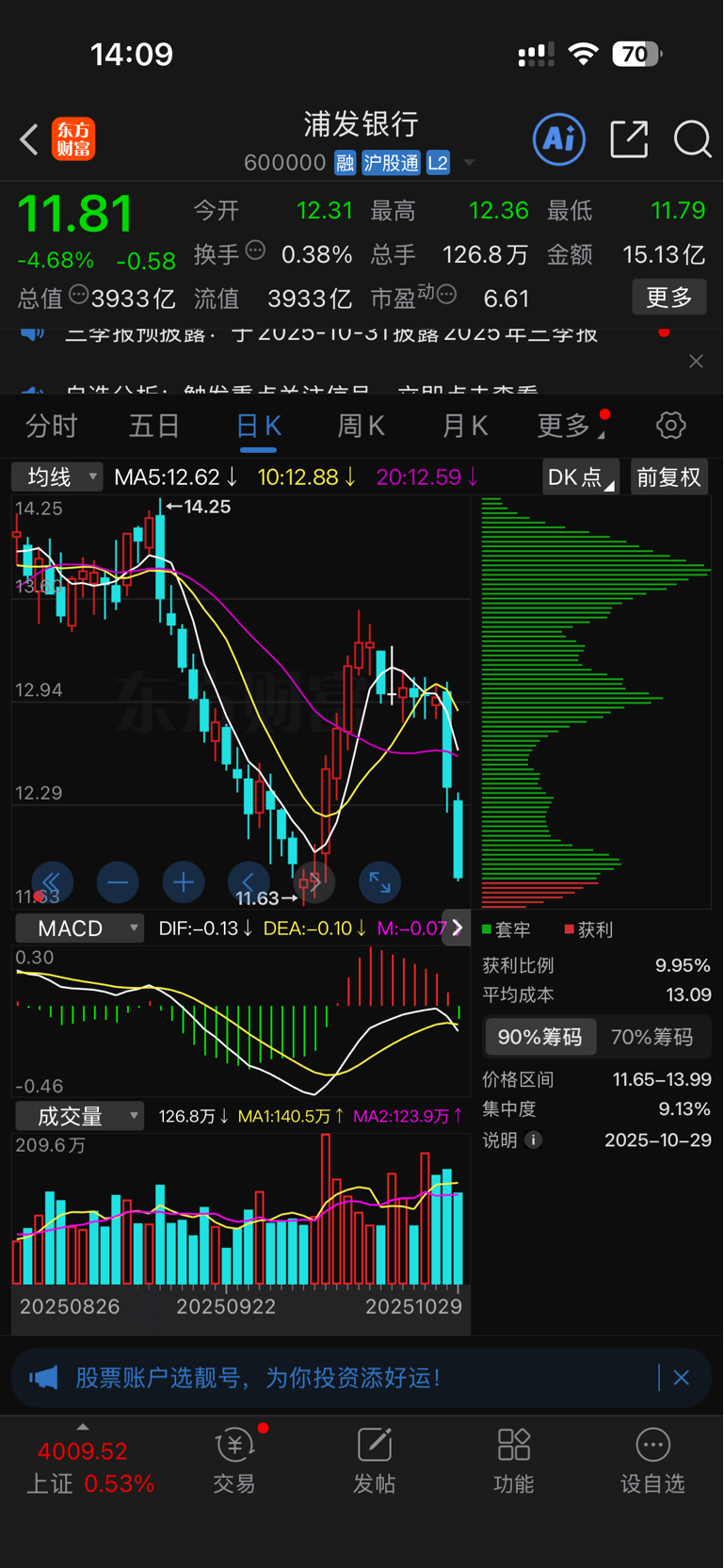Move chart right with arrow button

tap(314, 882)
